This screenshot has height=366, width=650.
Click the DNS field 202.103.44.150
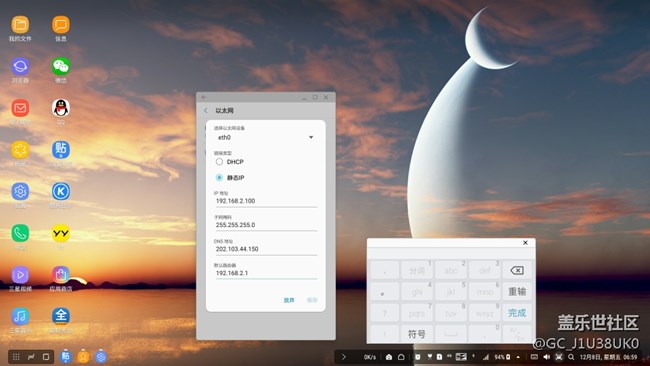coord(266,249)
